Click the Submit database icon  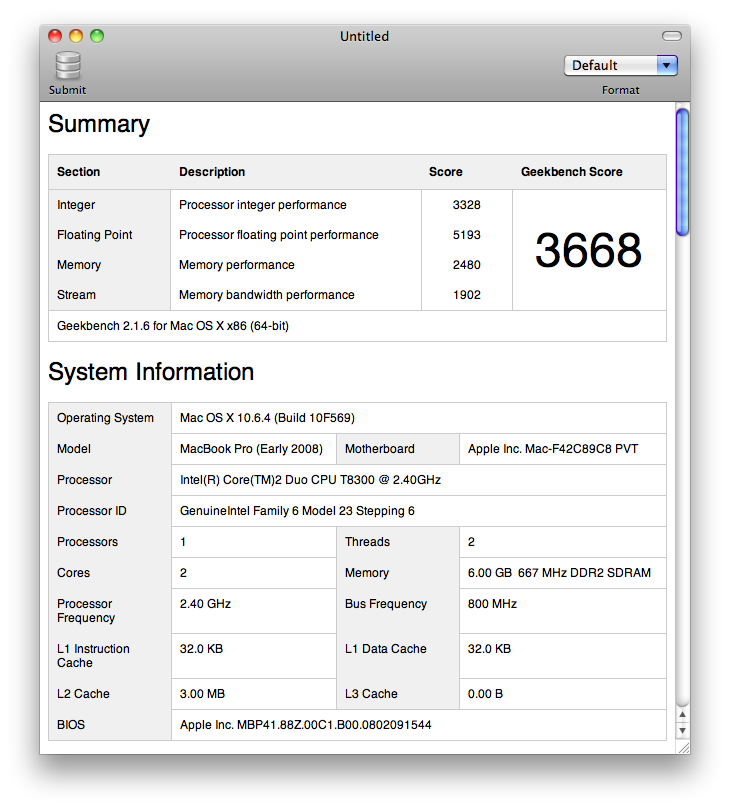click(x=68, y=66)
